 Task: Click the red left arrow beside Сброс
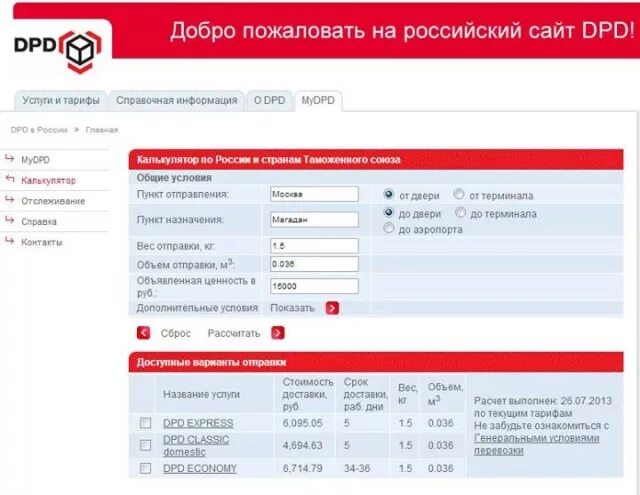click(x=143, y=333)
